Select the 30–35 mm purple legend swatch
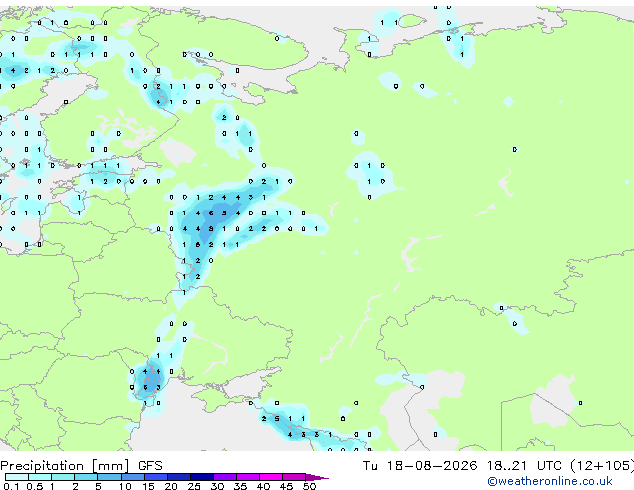634x490 pixels. (225, 477)
